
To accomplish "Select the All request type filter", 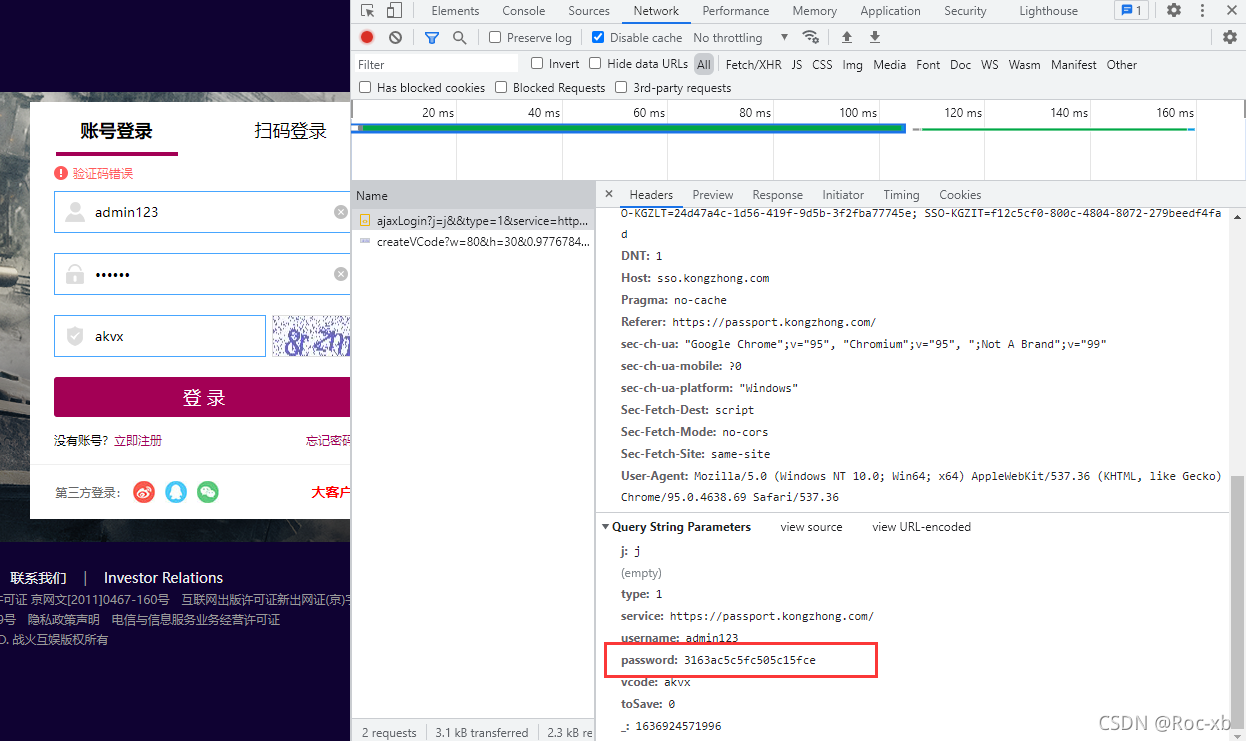I will click(x=704, y=64).
